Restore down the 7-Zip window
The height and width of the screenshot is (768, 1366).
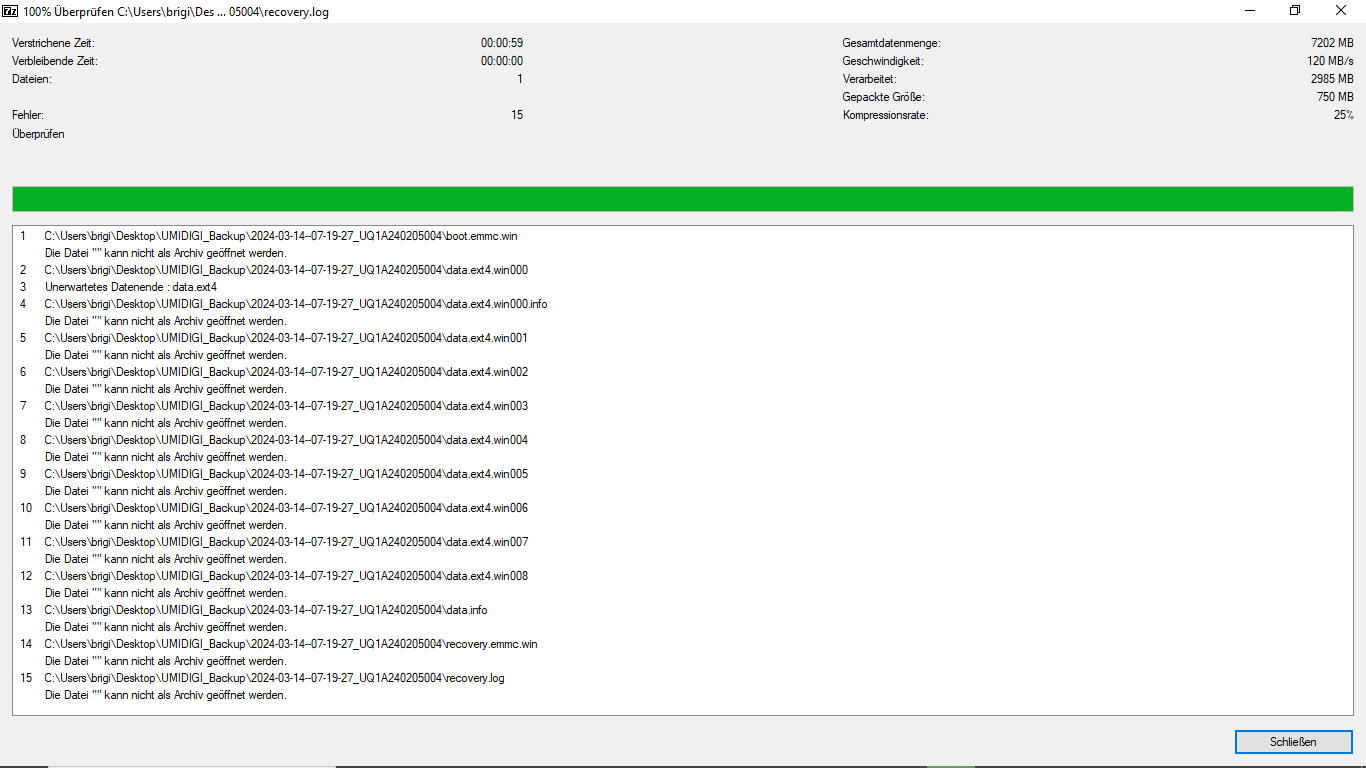[x=1295, y=11]
